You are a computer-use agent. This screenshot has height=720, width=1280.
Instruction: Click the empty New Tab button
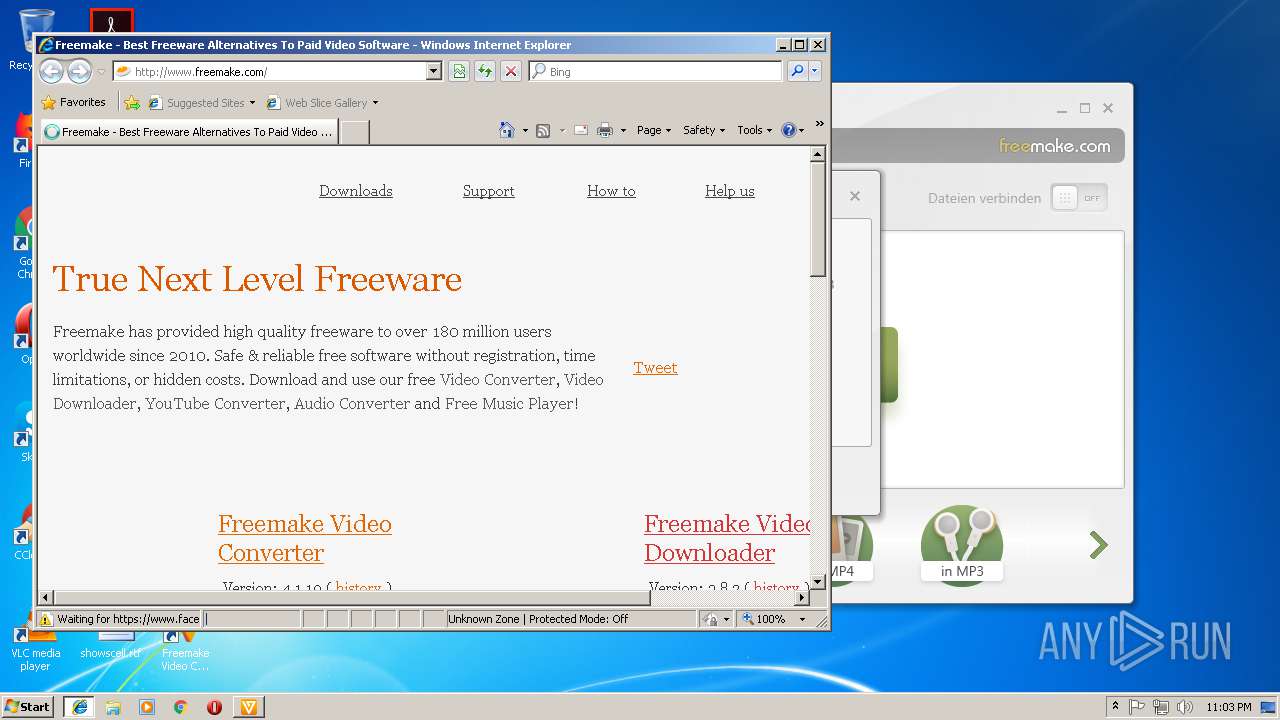(x=354, y=131)
